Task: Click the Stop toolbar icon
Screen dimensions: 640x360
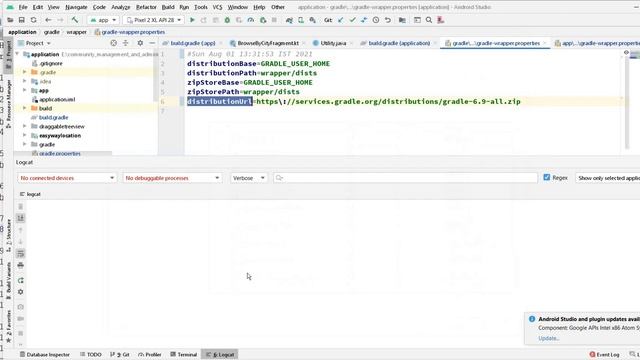Action: point(274,20)
